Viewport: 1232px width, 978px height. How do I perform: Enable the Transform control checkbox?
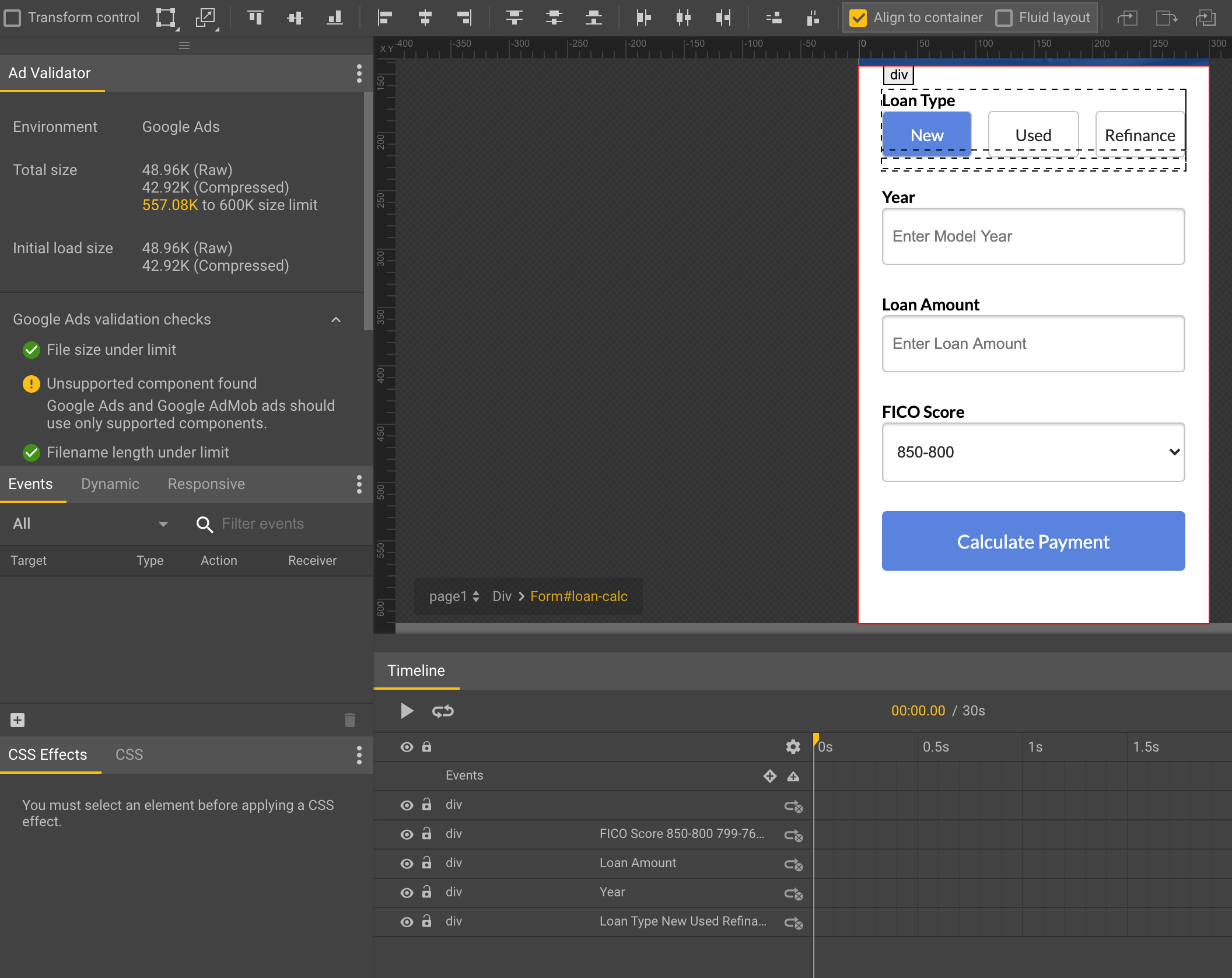(13, 18)
